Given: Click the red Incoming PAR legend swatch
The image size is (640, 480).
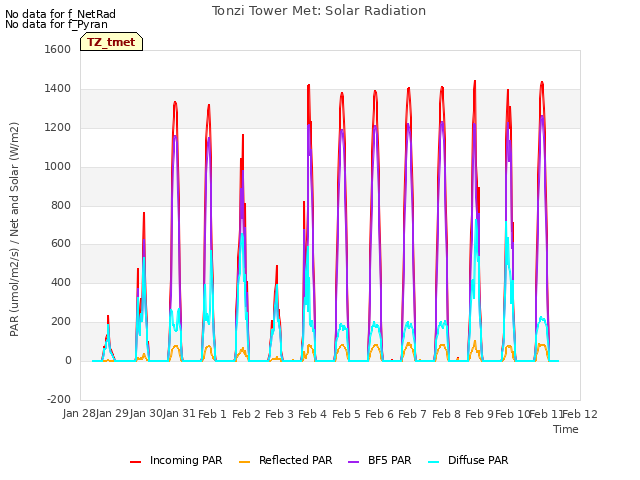Looking at the screenshot, I should point(136,462).
